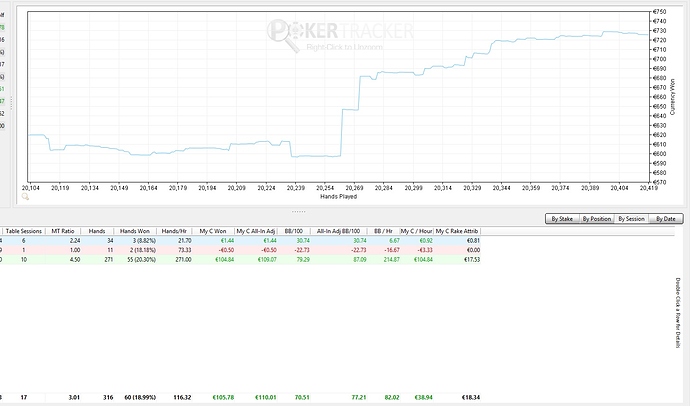
Task: Click the €109.07 All-In Adj value
Action: click(267, 260)
